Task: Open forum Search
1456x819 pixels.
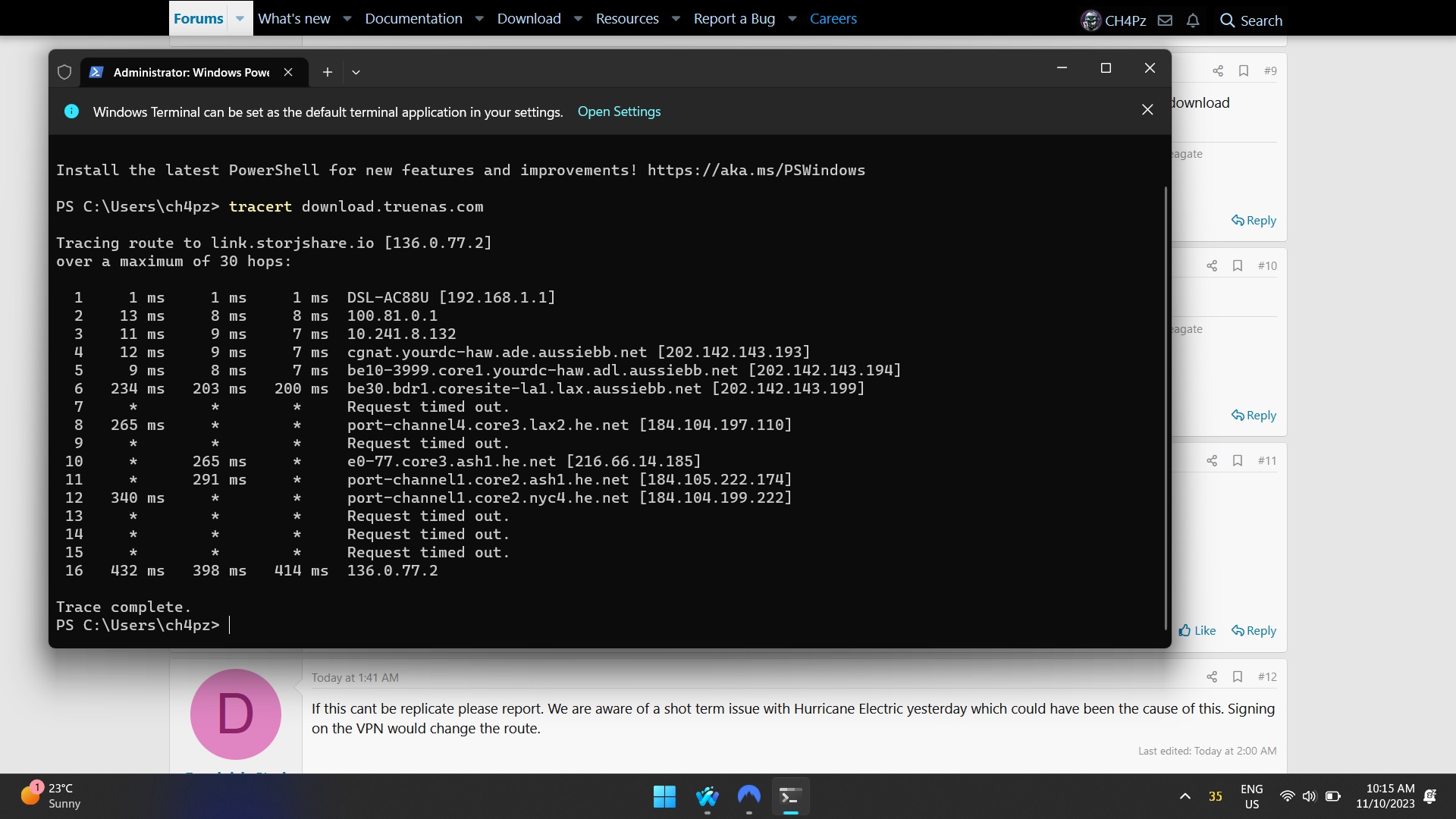Action: [x=1251, y=20]
